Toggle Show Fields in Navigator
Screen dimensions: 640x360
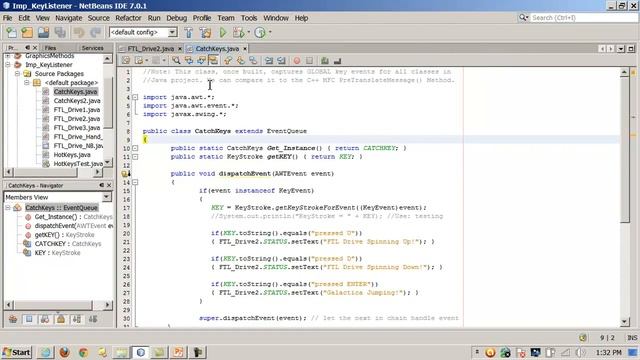coord(29,319)
